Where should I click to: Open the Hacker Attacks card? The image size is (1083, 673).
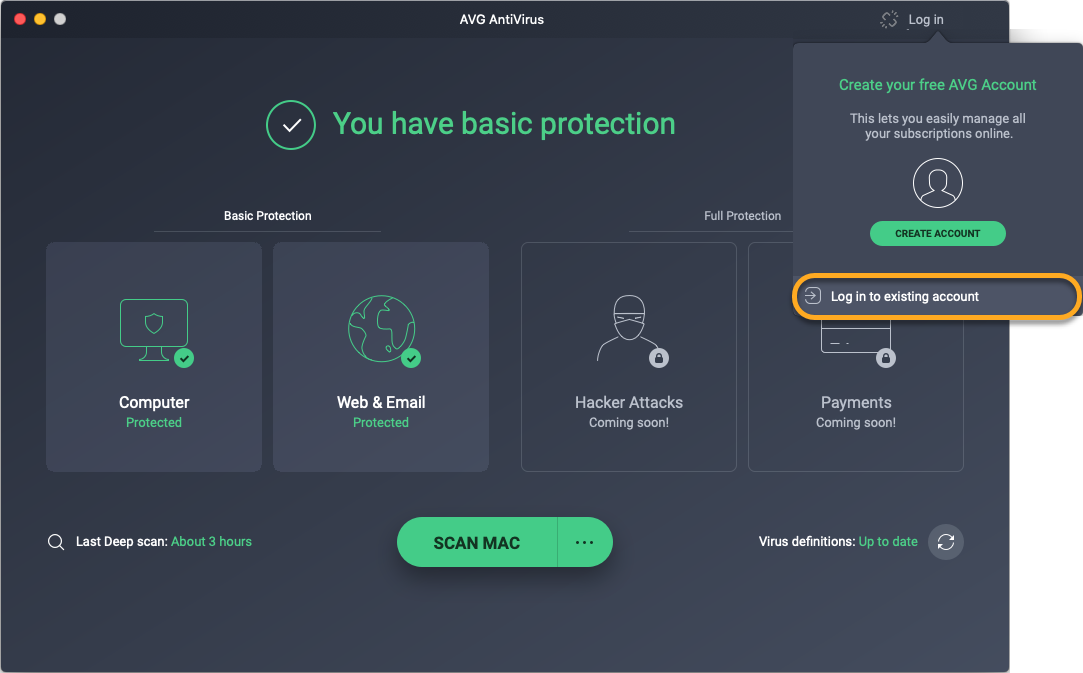[629, 357]
